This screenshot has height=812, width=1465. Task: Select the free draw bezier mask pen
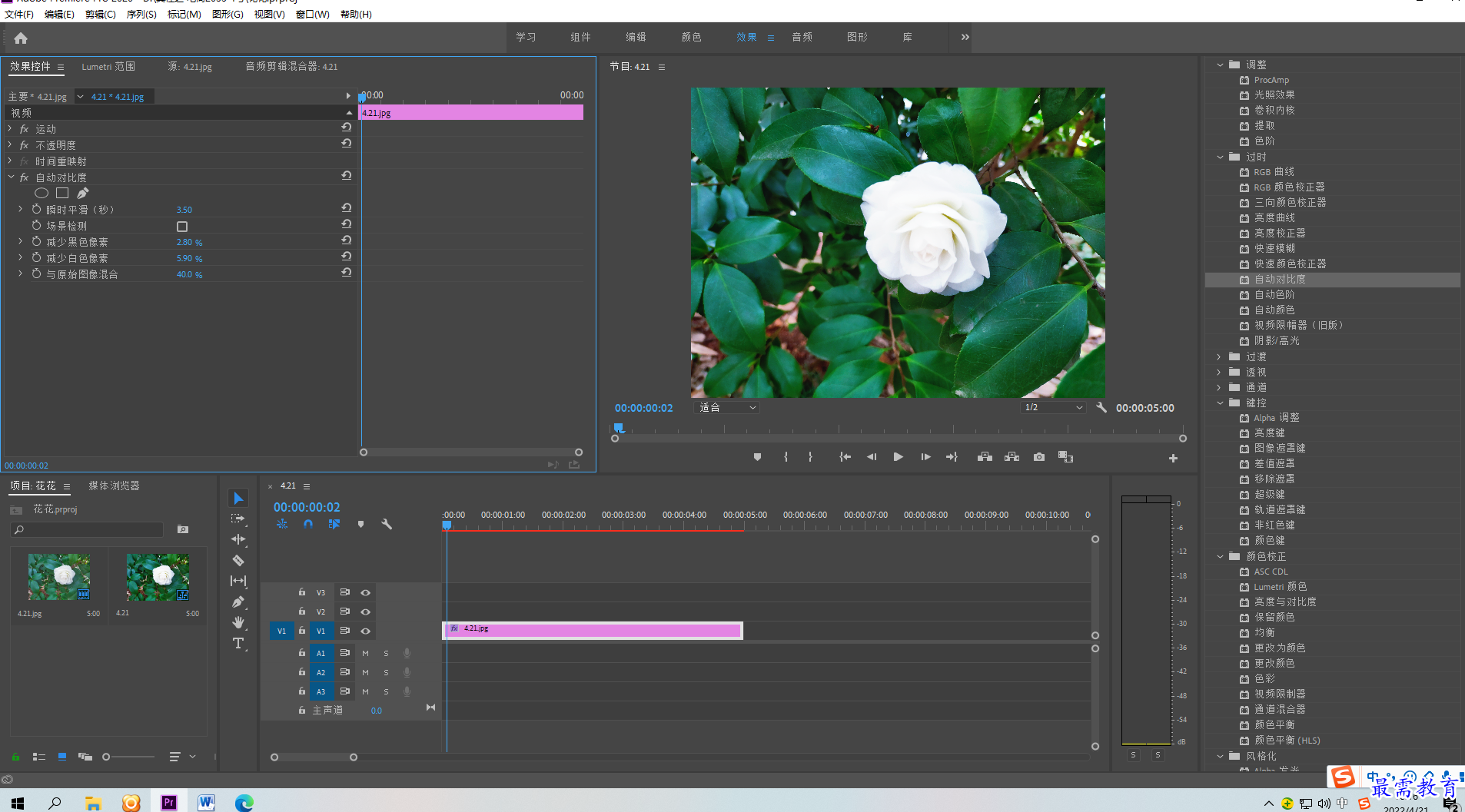click(83, 194)
